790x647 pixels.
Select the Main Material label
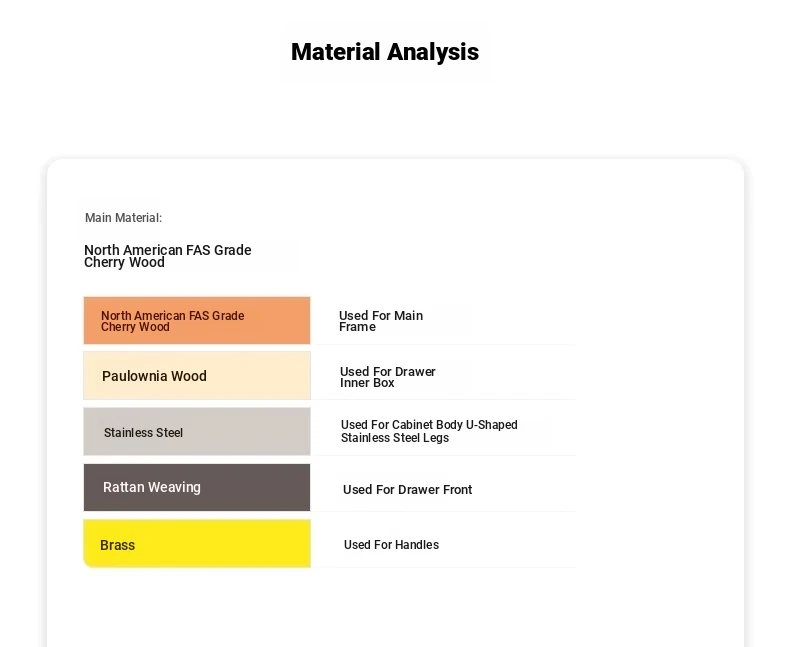click(x=123, y=218)
